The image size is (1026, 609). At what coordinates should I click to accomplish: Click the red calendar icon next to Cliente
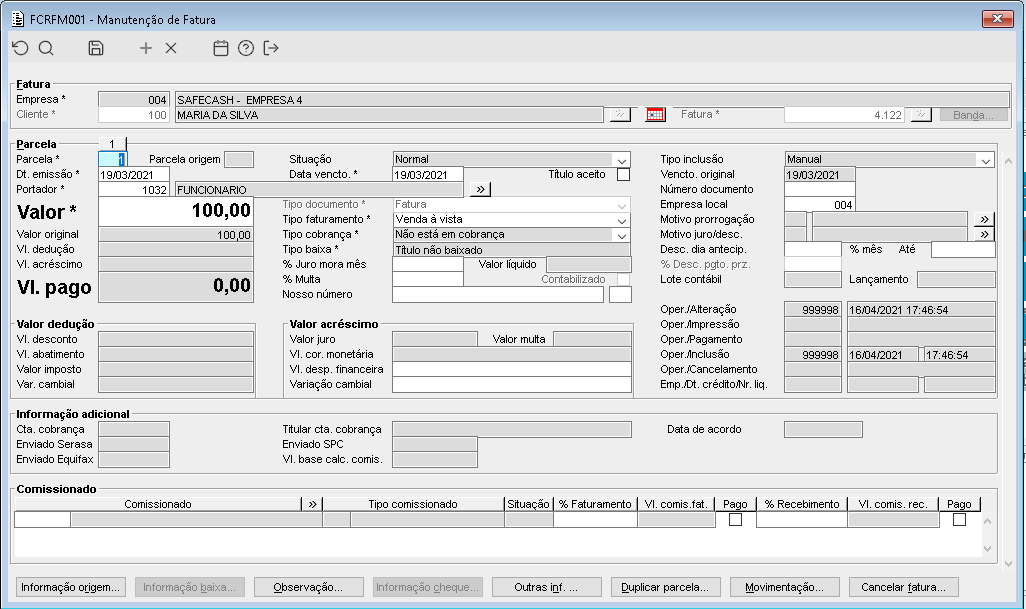click(655, 114)
